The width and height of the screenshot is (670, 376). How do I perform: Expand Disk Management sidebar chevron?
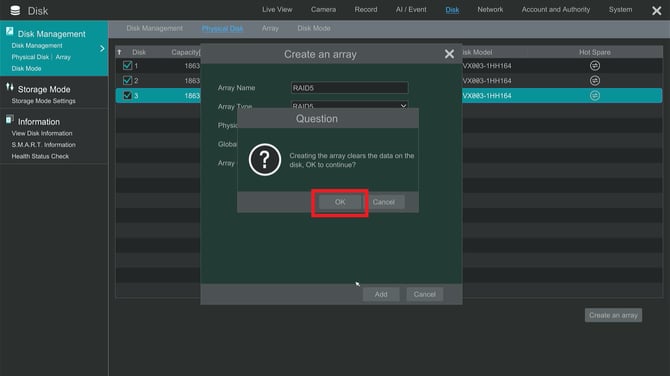[x=102, y=49]
